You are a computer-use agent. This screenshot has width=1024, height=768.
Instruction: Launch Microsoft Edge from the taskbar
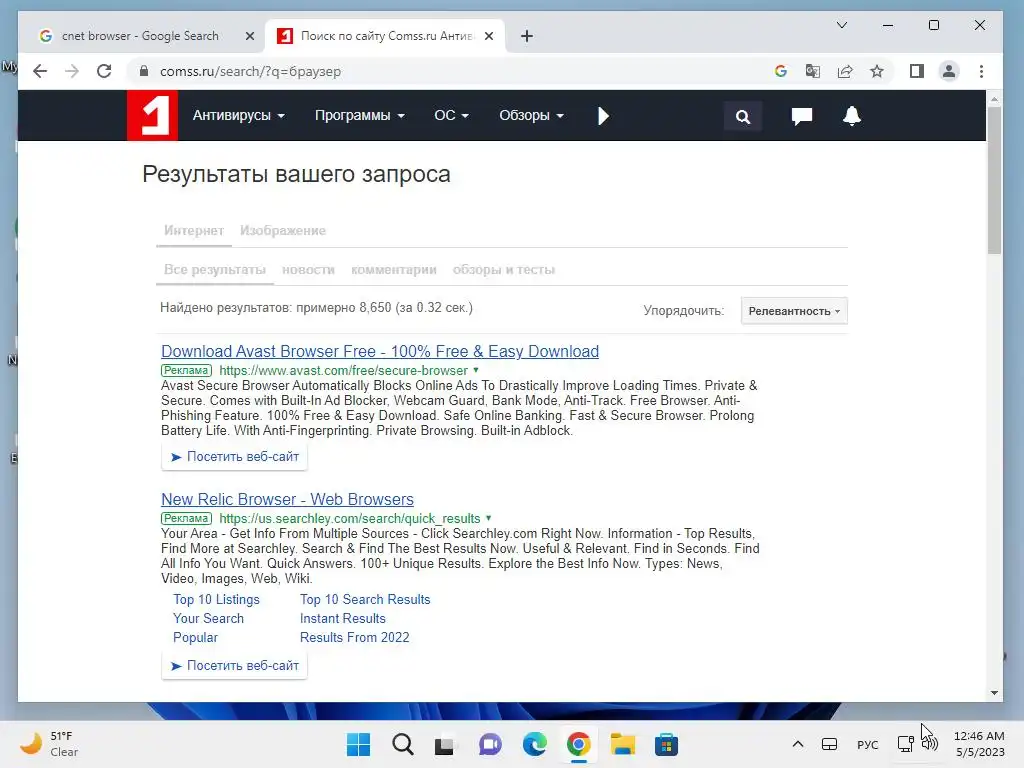click(x=534, y=744)
